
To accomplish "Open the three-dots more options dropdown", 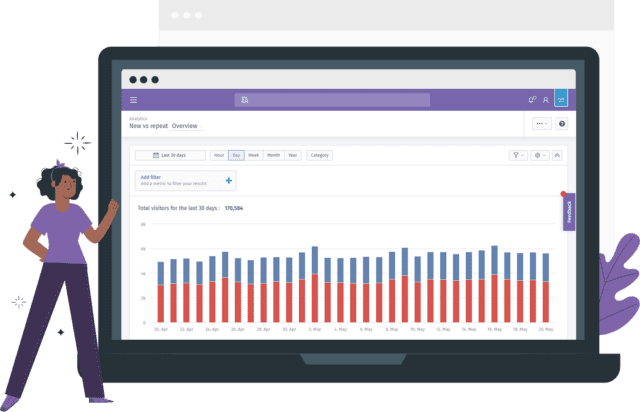I will (x=541, y=124).
